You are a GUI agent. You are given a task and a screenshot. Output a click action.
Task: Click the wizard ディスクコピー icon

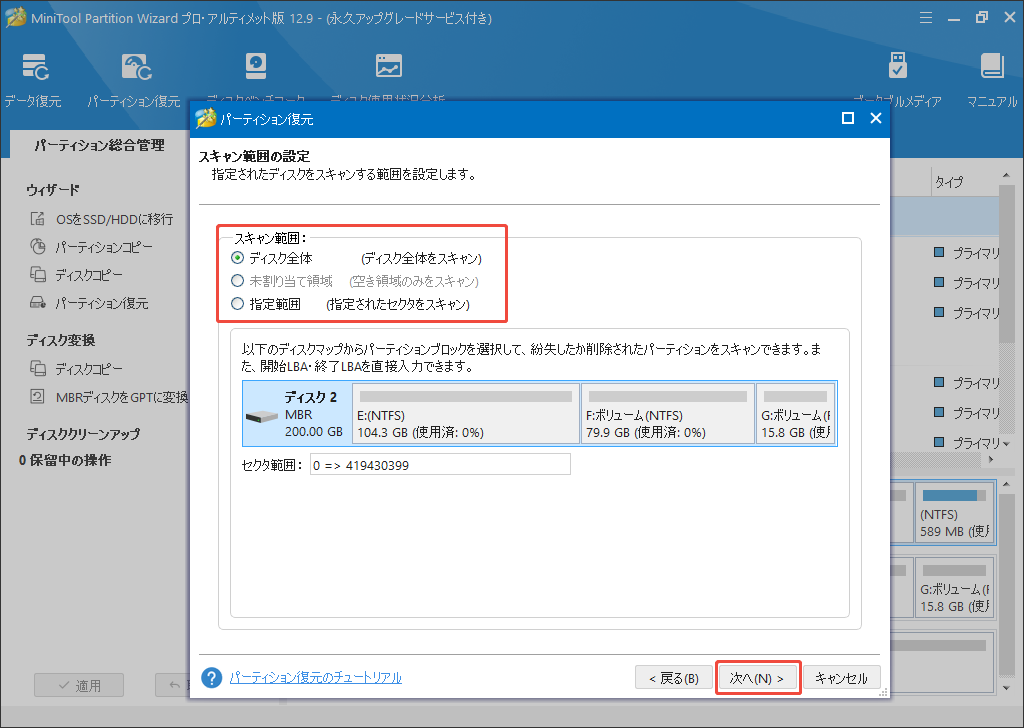pyautogui.click(x=38, y=275)
